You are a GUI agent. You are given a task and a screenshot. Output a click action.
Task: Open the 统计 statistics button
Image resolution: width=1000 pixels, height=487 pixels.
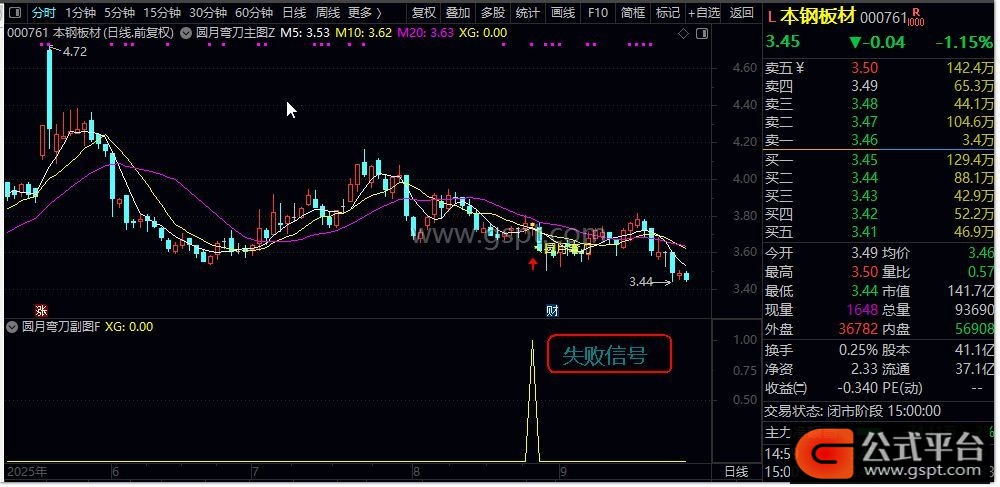click(527, 13)
